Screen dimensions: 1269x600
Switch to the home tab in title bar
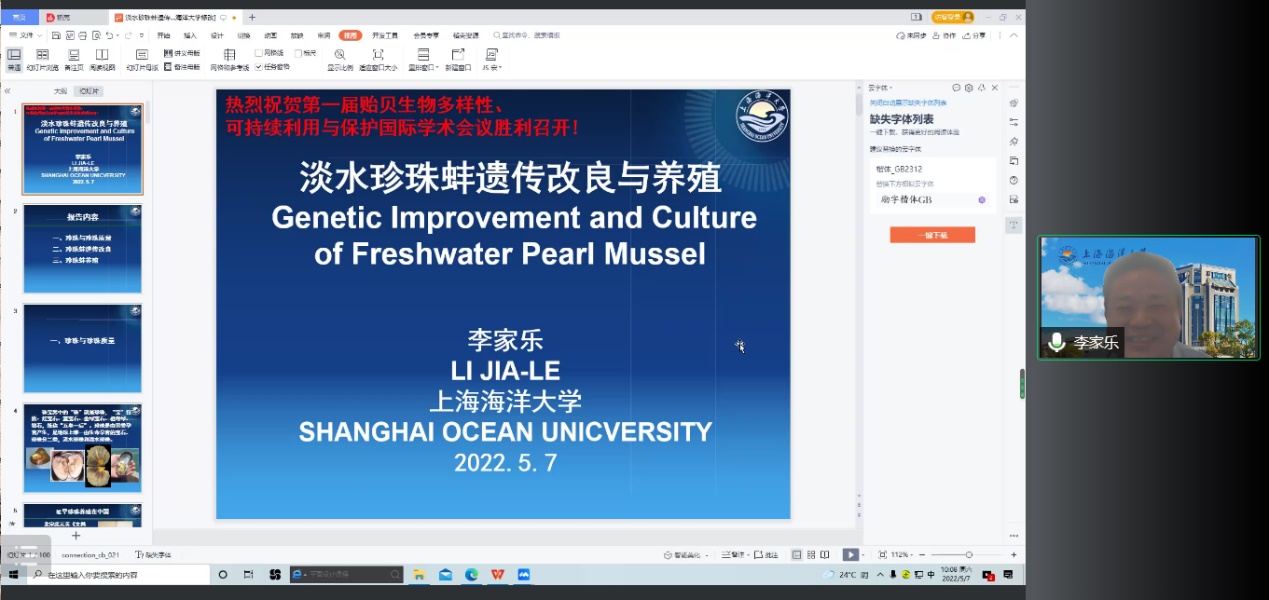pyautogui.click(x=19, y=17)
